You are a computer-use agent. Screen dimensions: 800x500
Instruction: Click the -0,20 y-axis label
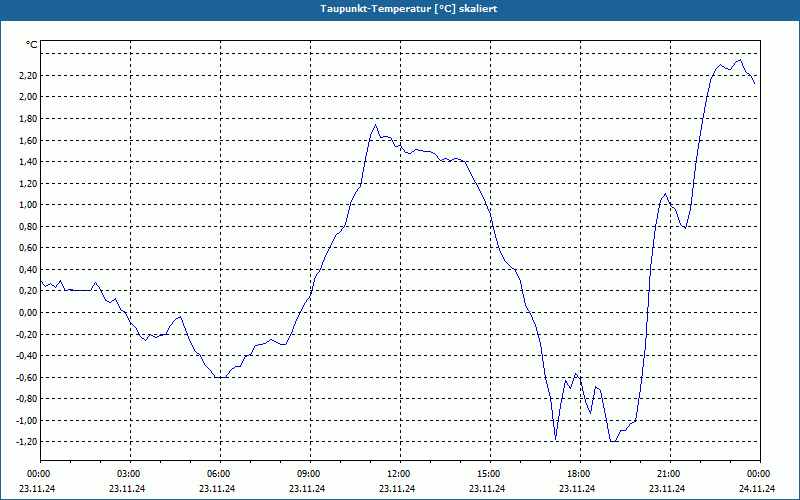pos(28,334)
